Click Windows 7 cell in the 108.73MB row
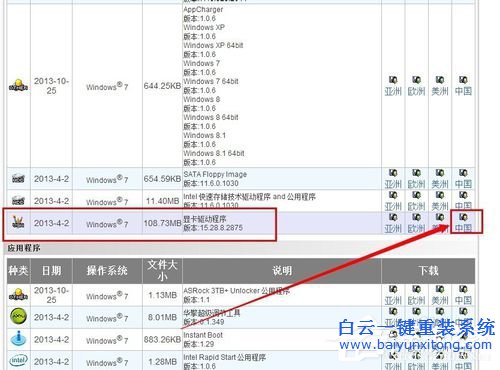Screen dimensions: 500x370 click(107, 224)
